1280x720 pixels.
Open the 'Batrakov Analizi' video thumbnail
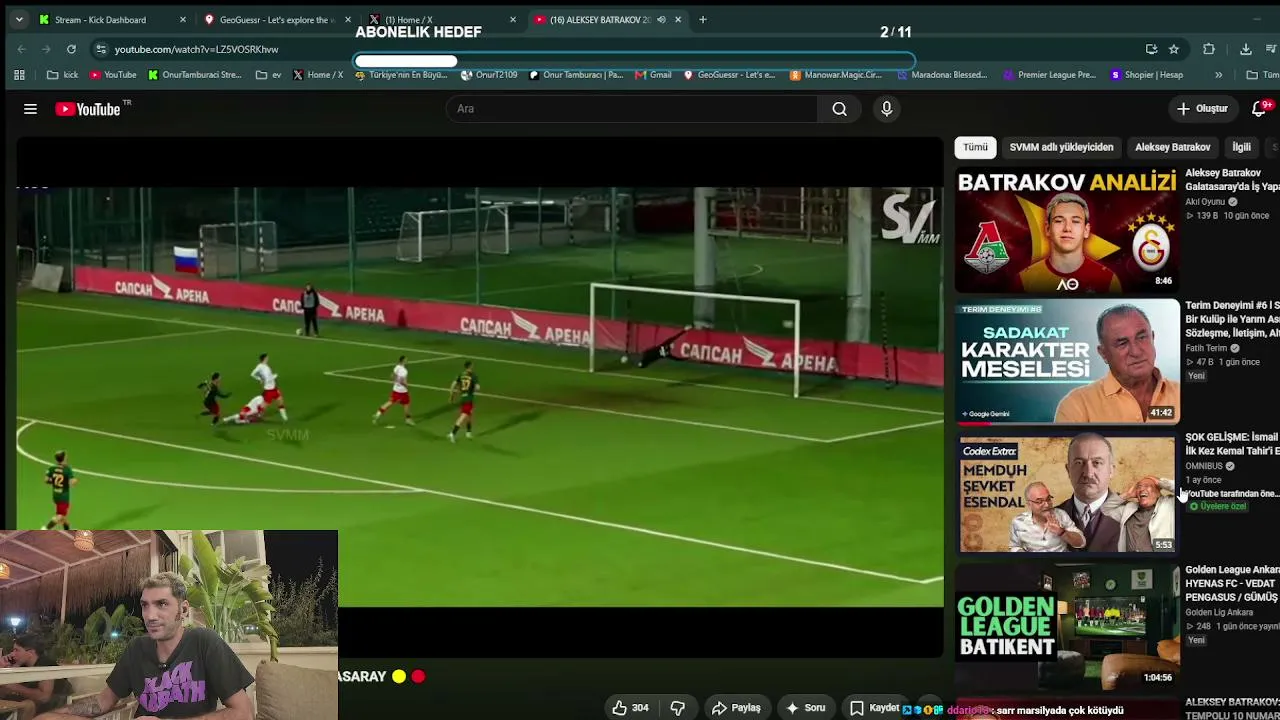pyautogui.click(x=1067, y=231)
